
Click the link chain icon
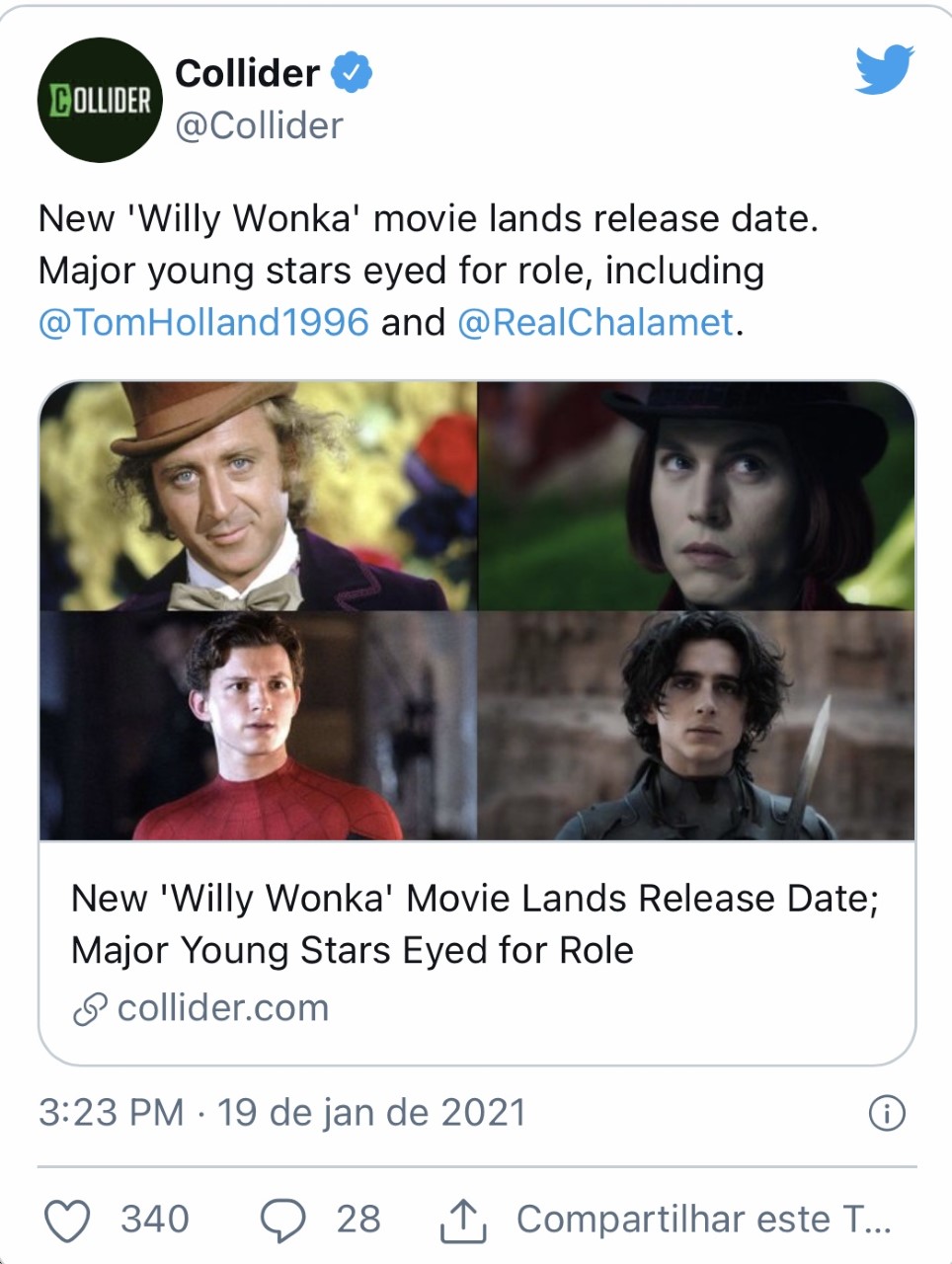point(90,1009)
